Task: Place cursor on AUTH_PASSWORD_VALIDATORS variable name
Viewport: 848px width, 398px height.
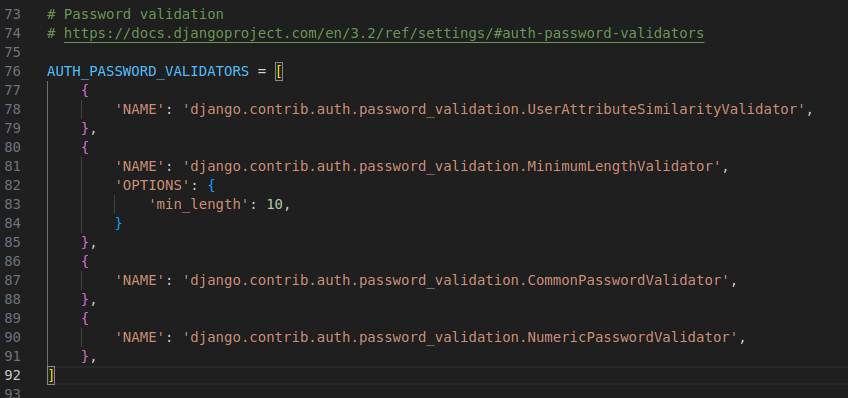Action: click(x=148, y=71)
